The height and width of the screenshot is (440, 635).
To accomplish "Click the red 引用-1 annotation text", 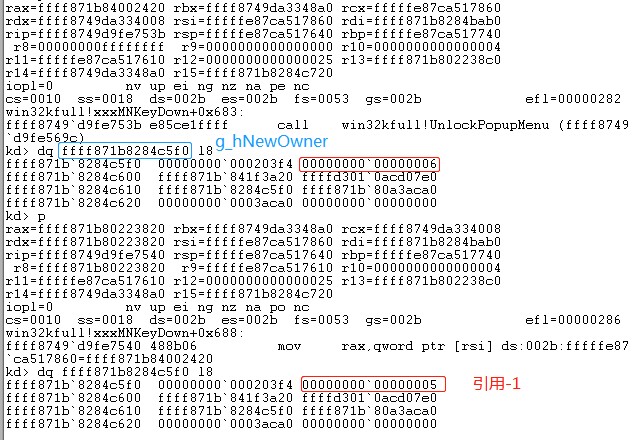I will point(496,383).
